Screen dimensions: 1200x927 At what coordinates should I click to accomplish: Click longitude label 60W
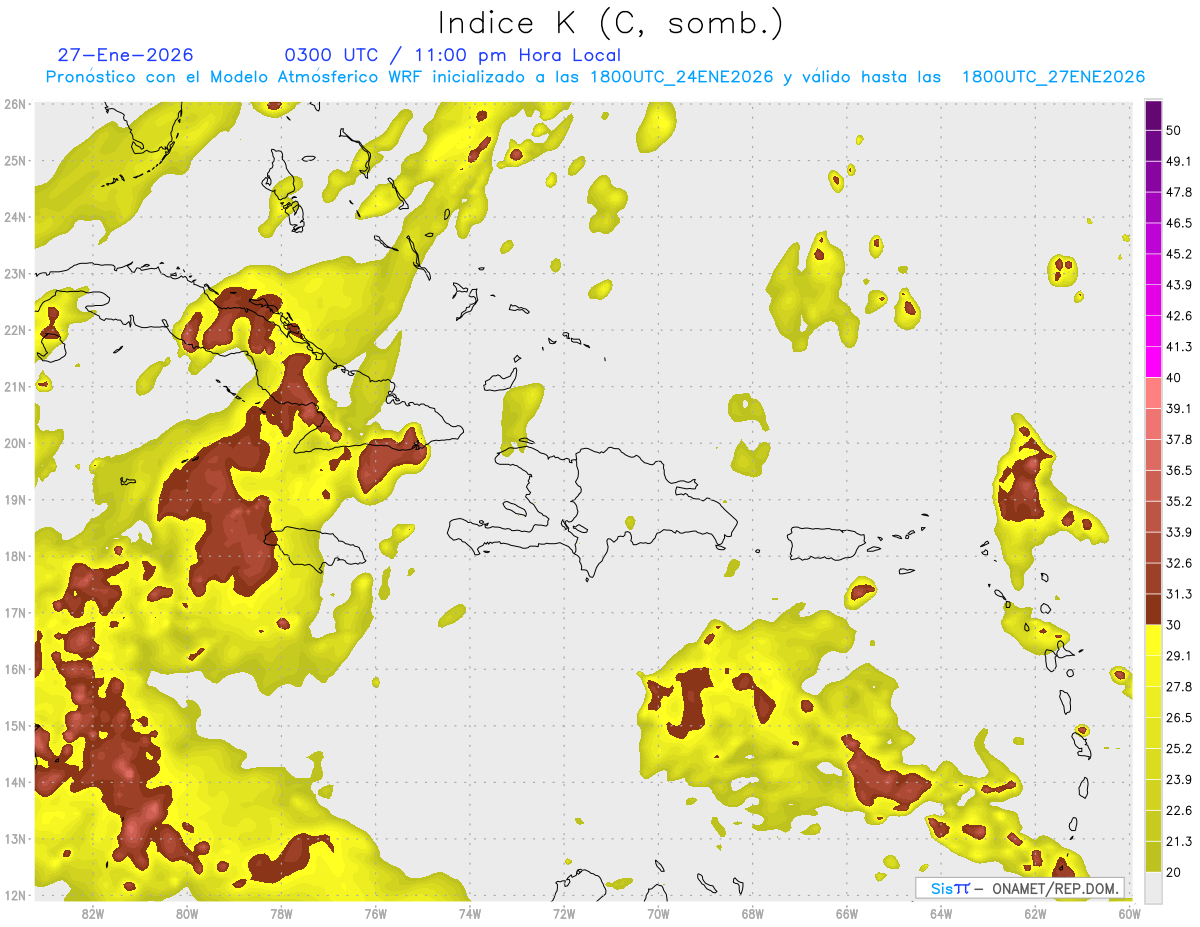pyautogui.click(x=1129, y=913)
